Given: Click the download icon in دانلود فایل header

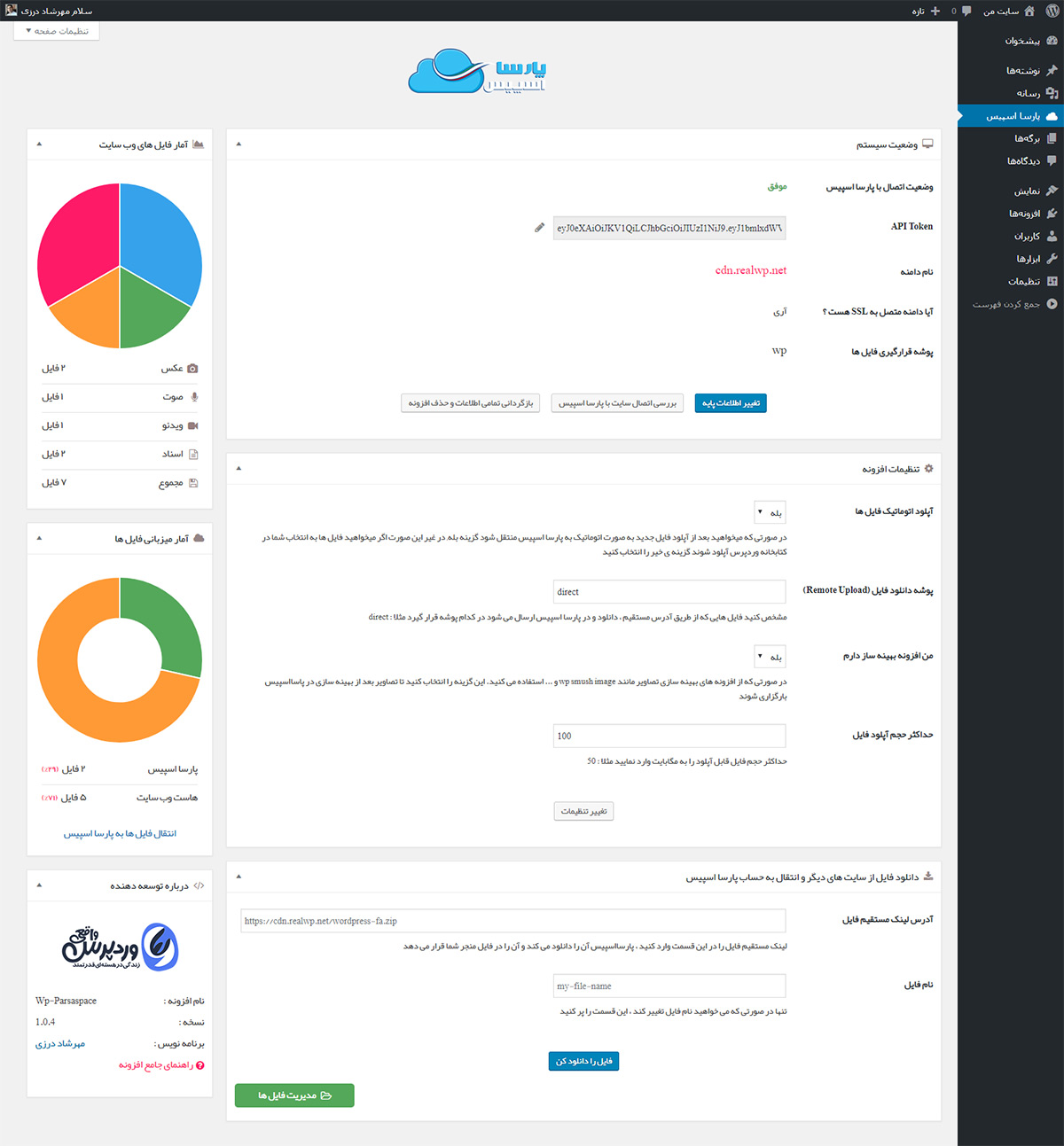Looking at the screenshot, I should click(928, 876).
